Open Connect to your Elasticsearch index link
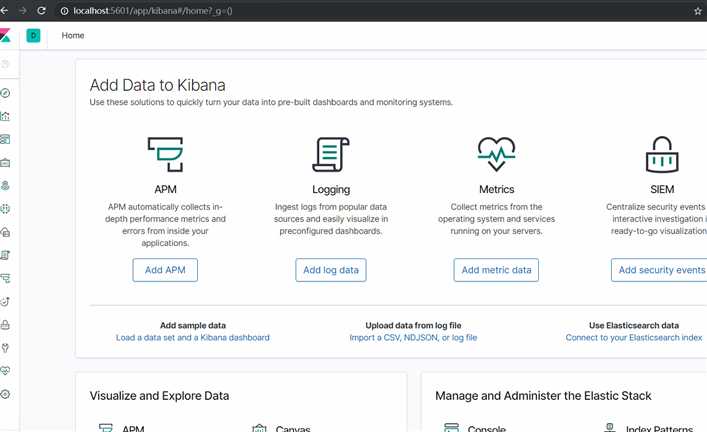 (x=634, y=337)
